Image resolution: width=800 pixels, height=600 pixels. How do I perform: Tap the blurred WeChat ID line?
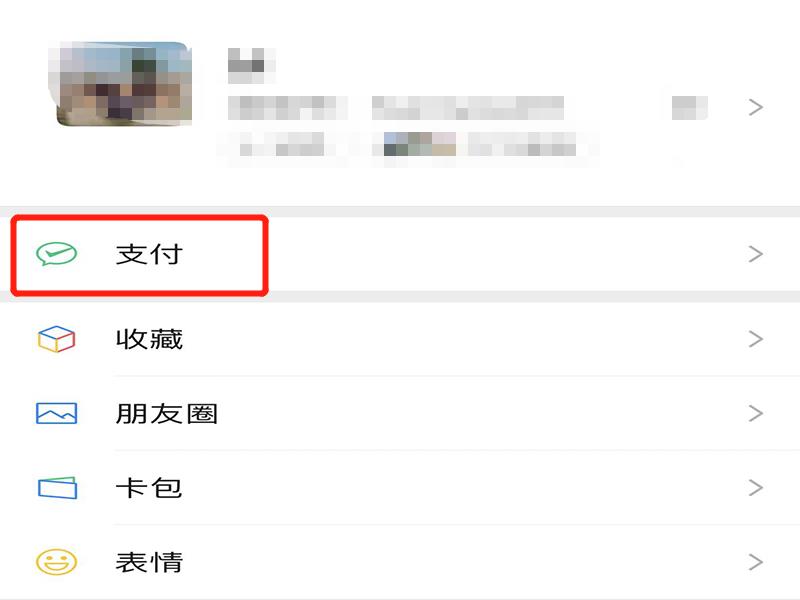point(396,108)
